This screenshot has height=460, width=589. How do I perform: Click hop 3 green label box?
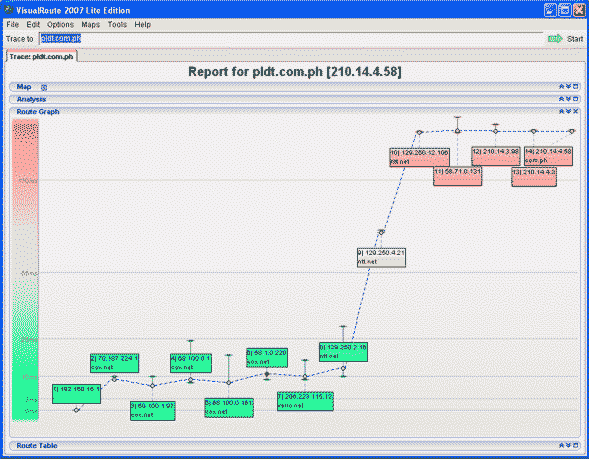pyautogui.click(x=153, y=411)
